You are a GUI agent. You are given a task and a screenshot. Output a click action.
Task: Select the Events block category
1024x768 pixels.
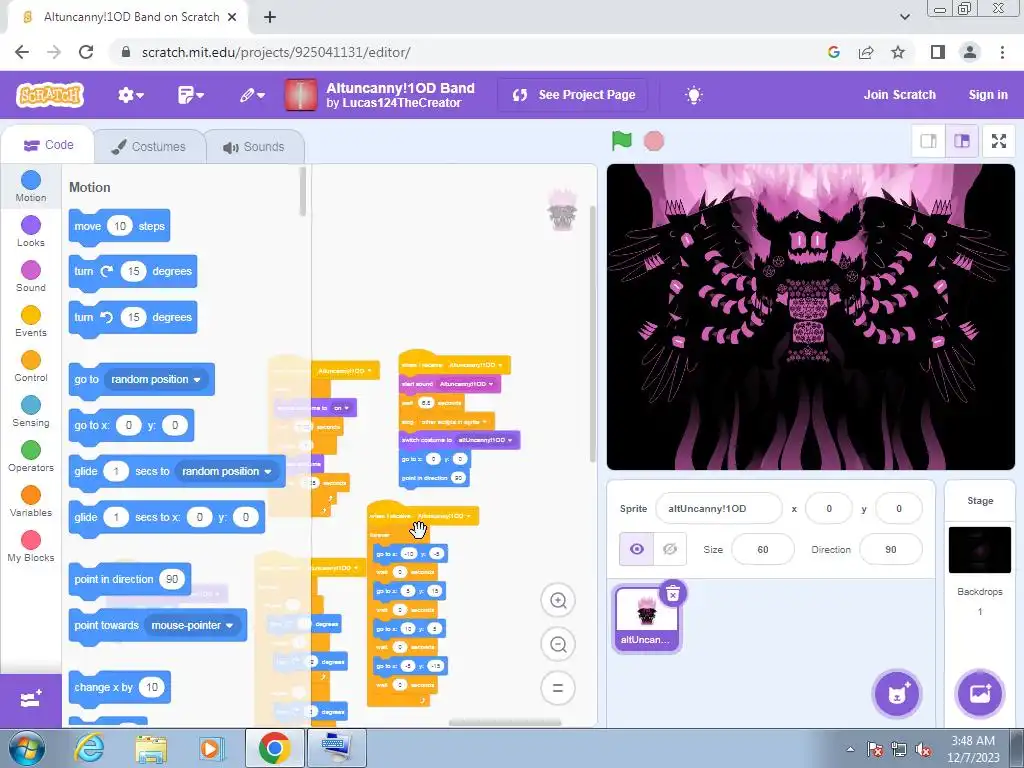(31, 321)
